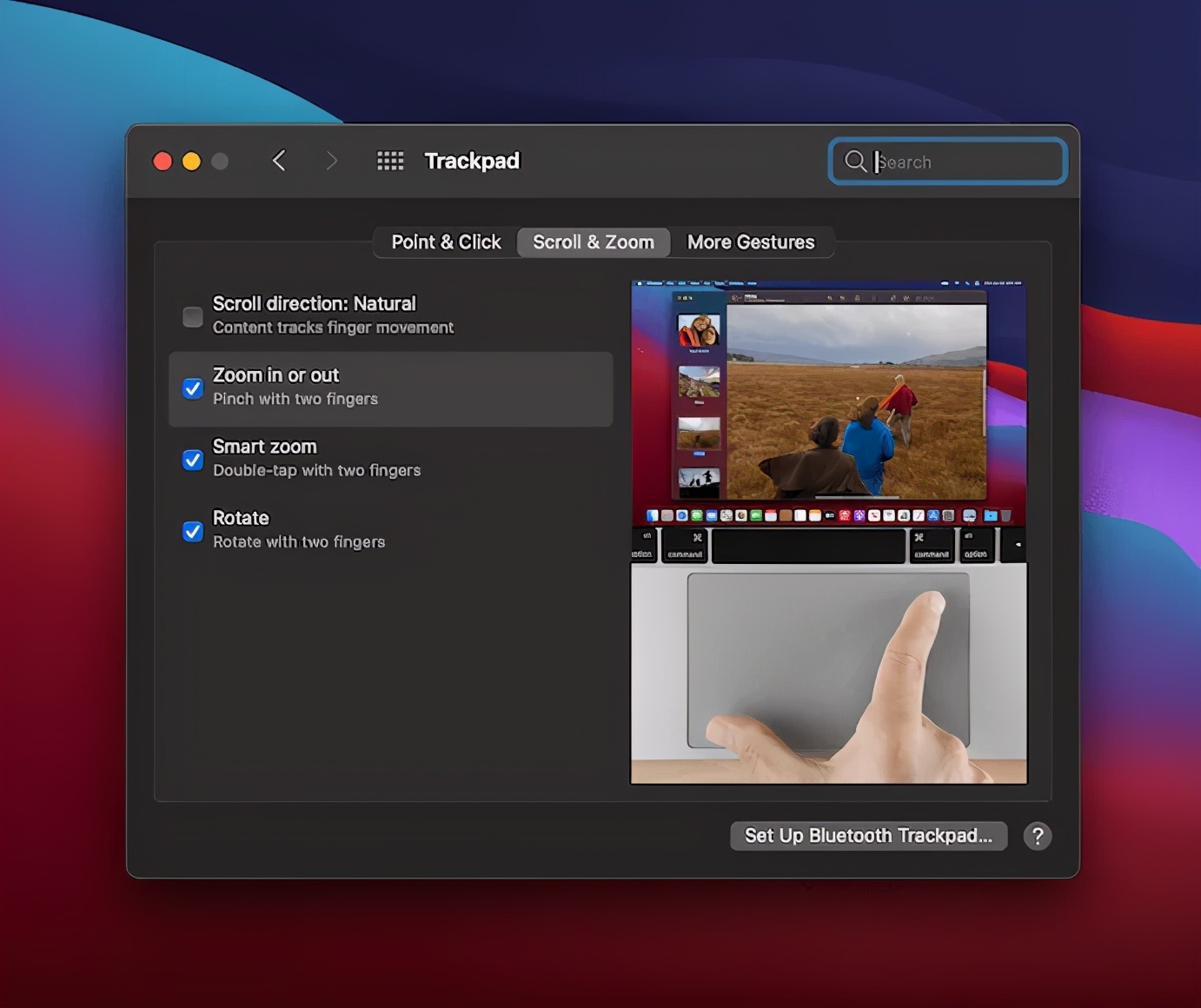The height and width of the screenshot is (1008, 1201).
Task: Focus the Search field
Action: click(x=948, y=162)
